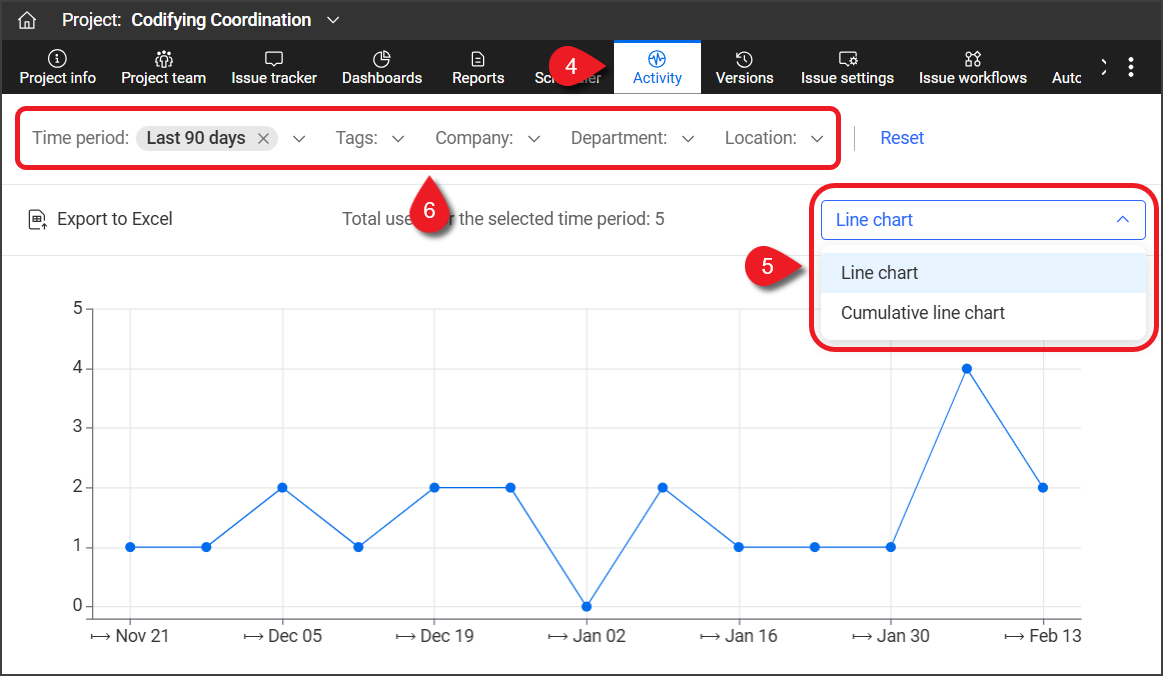Expand the project name dropdown chevron
1163x676 pixels.
(334, 20)
